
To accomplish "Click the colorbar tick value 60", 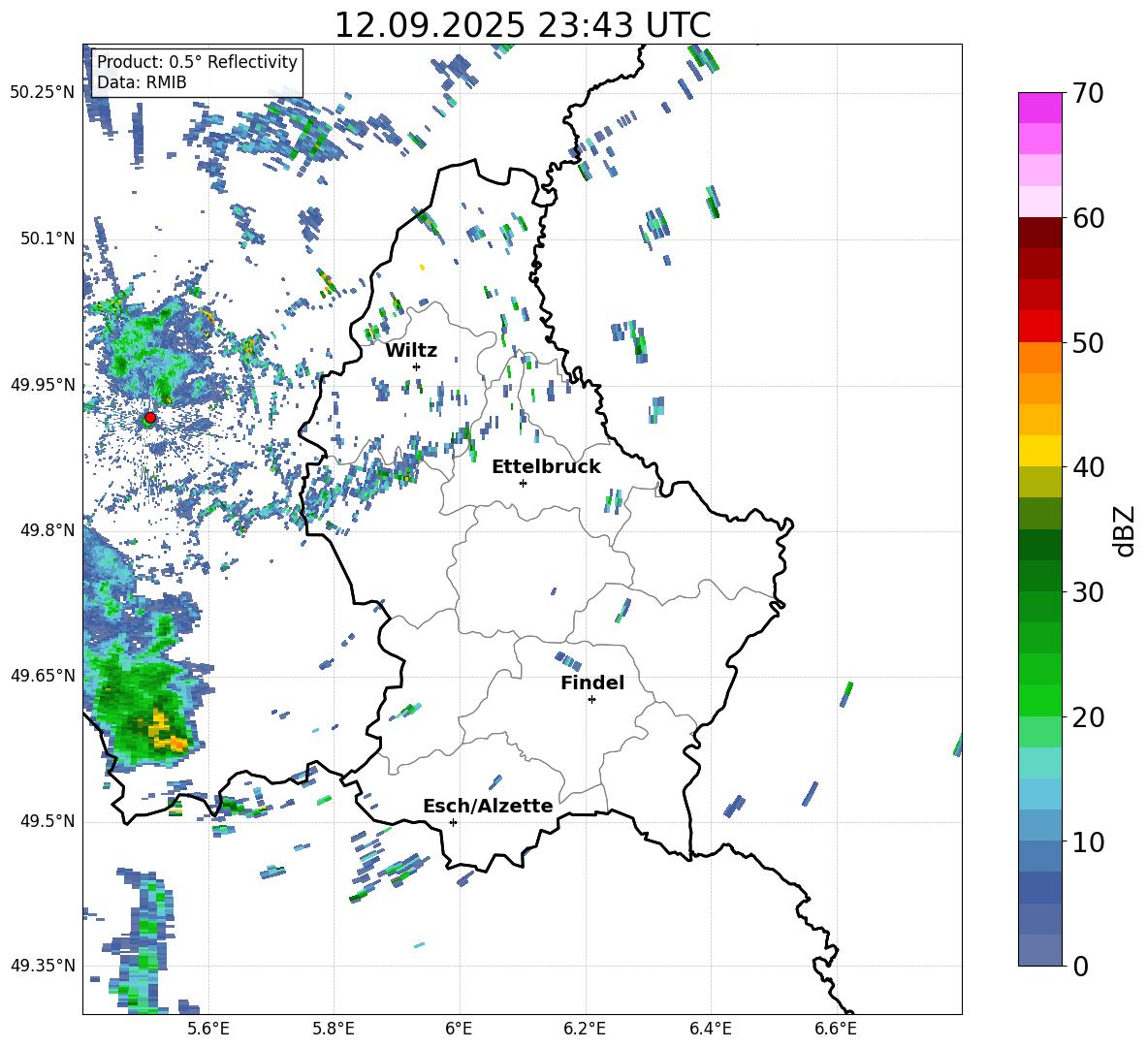I will tap(1088, 218).
